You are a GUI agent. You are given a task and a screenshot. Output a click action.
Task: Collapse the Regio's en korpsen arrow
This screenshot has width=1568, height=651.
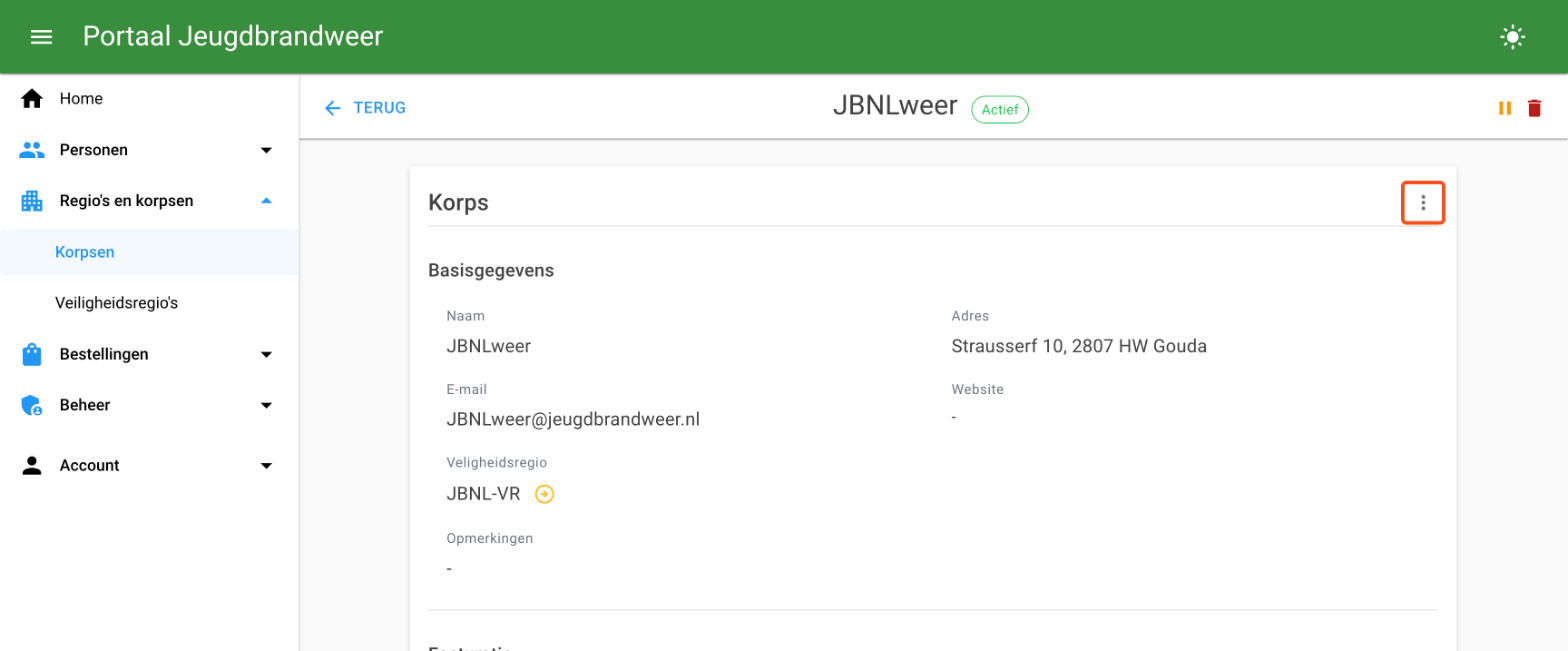(x=266, y=201)
